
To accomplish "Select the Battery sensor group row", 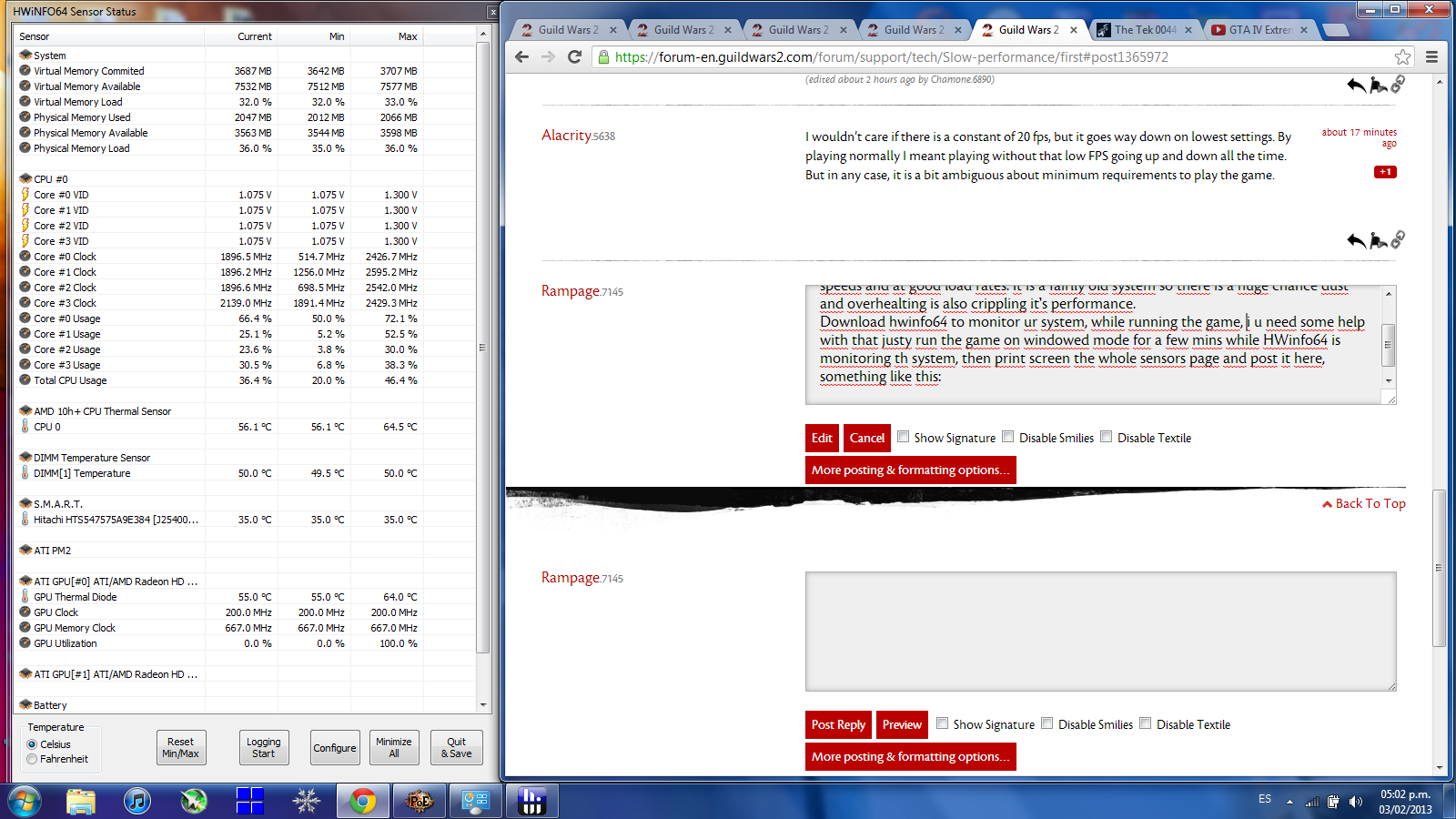I will (x=246, y=704).
